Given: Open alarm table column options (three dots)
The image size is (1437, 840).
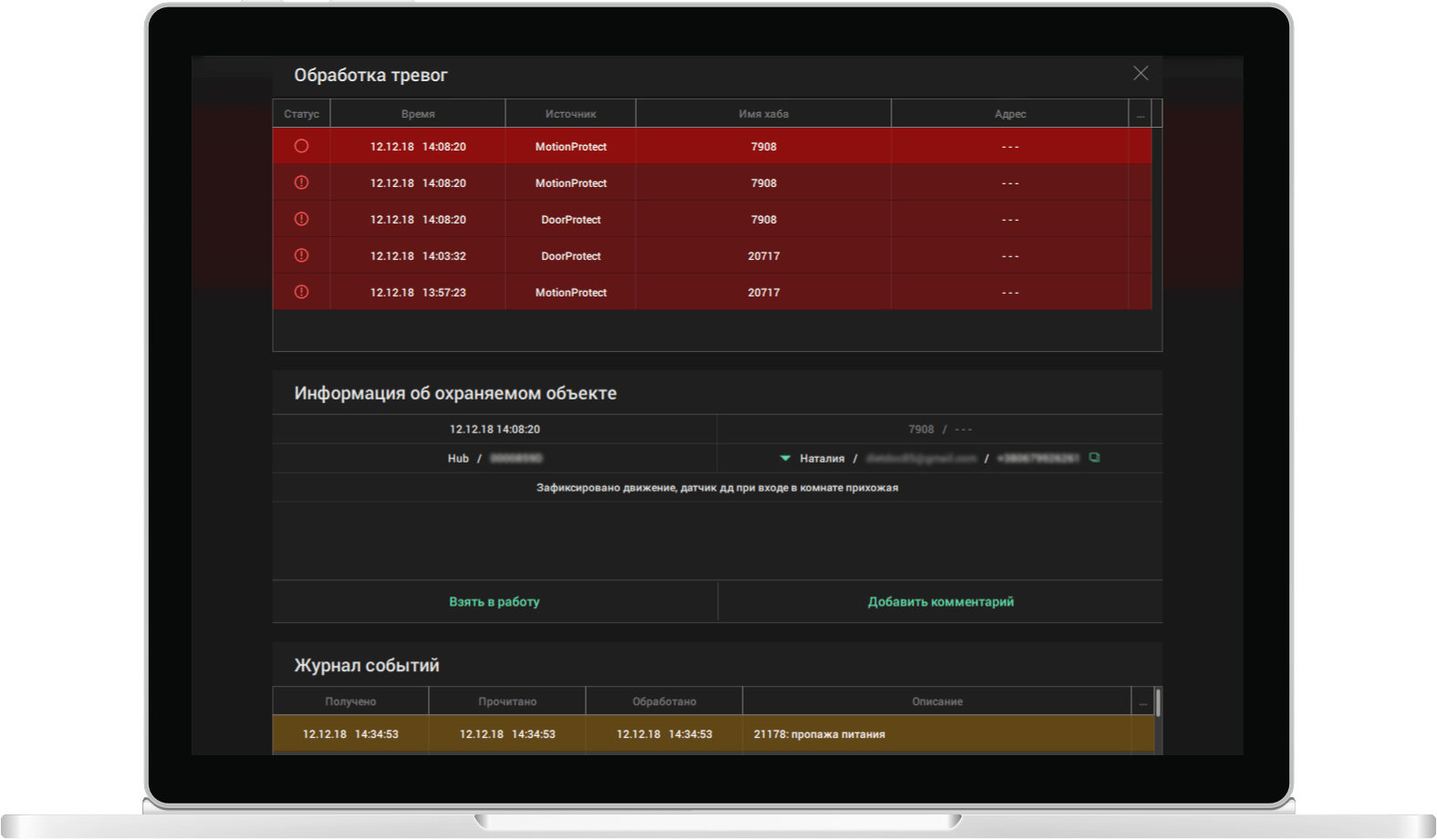Looking at the screenshot, I should click(x=1140, y=114).
